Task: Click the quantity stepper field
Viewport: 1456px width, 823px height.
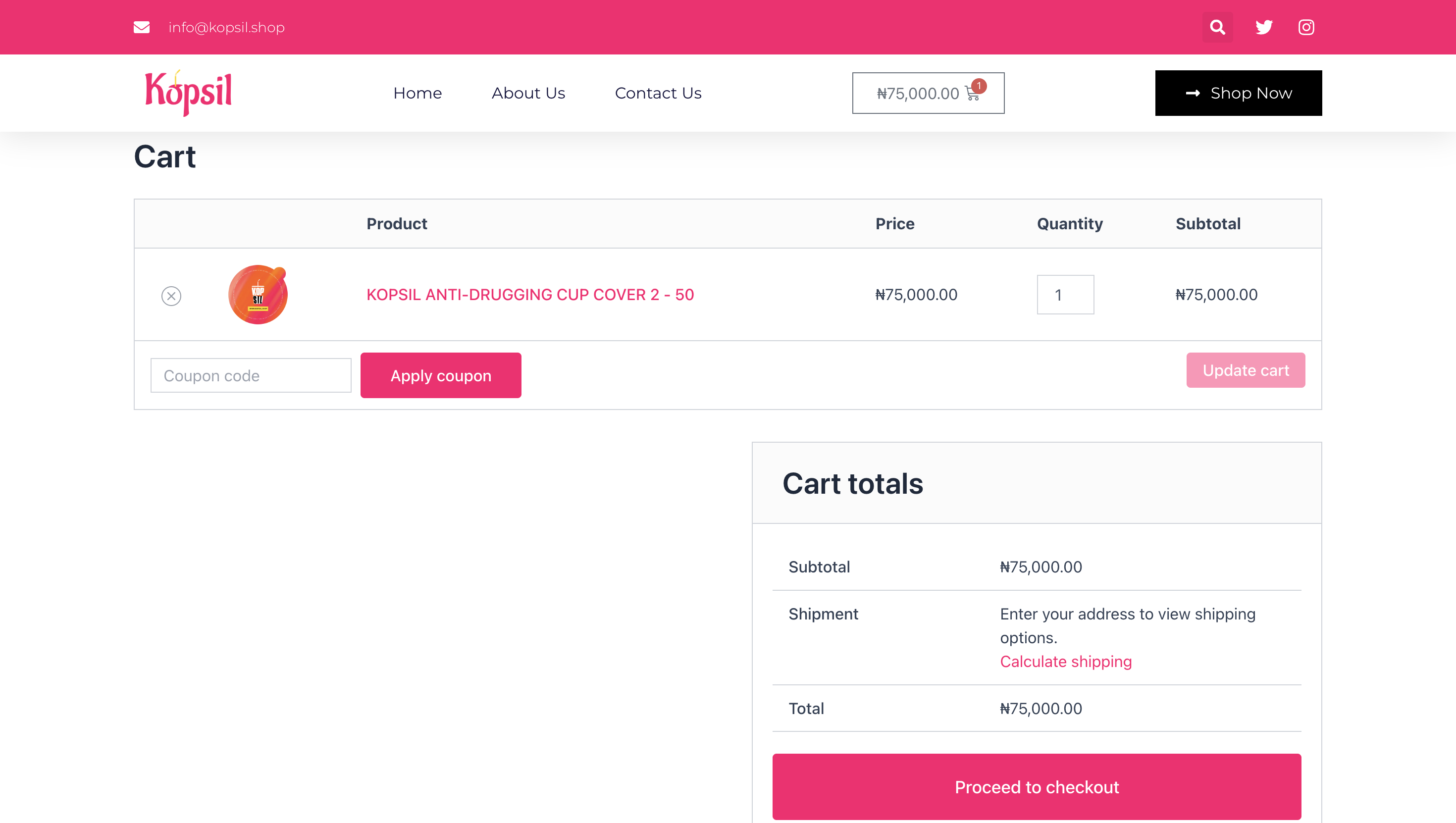Action: point(1065,295)
